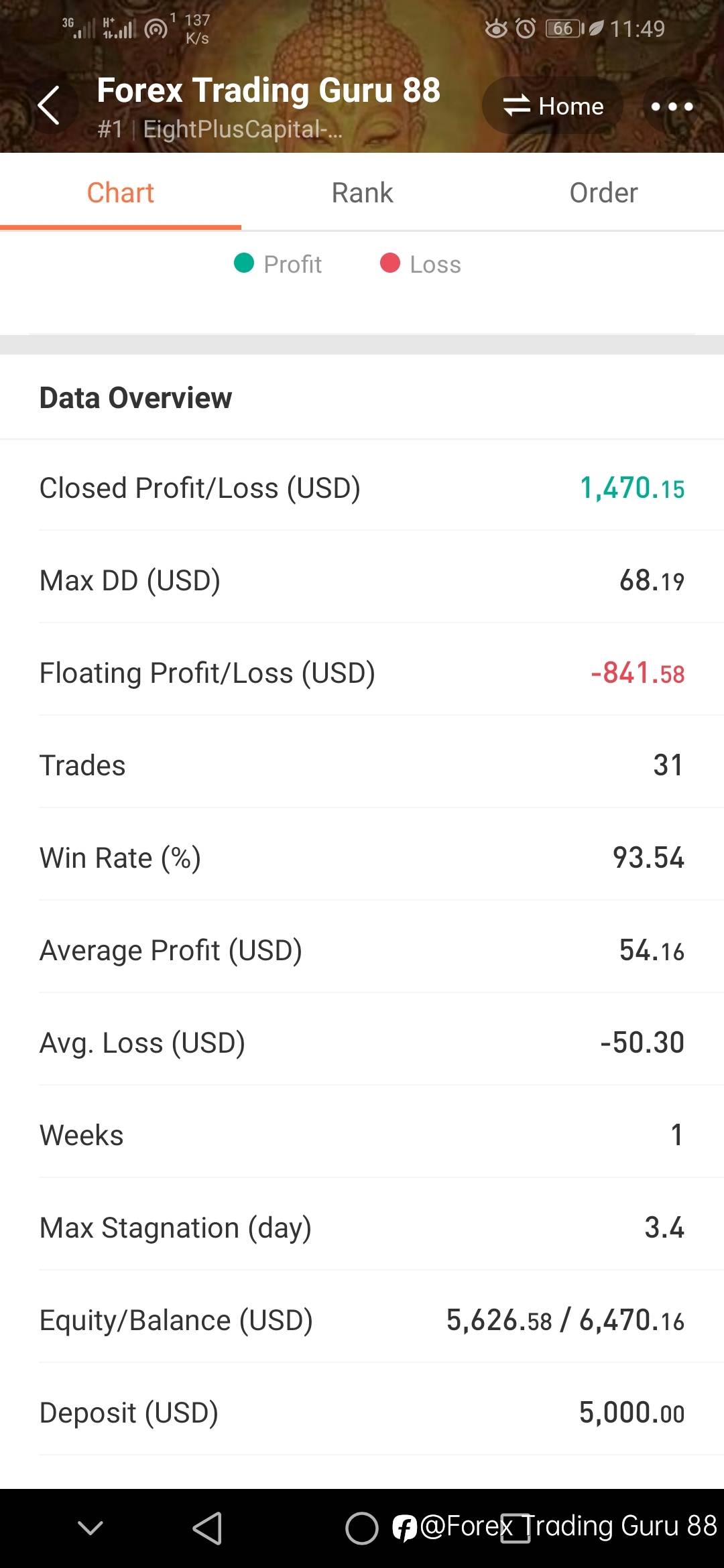Screen dimensions: 724x1568
Task: Tap Floating Profit/Loss value -841.58
Action: tap(637, 673)
